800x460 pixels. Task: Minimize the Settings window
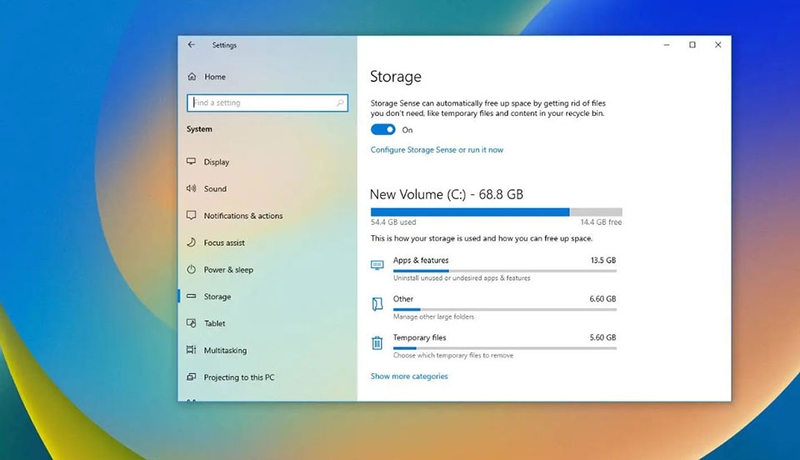coord(666,45)
